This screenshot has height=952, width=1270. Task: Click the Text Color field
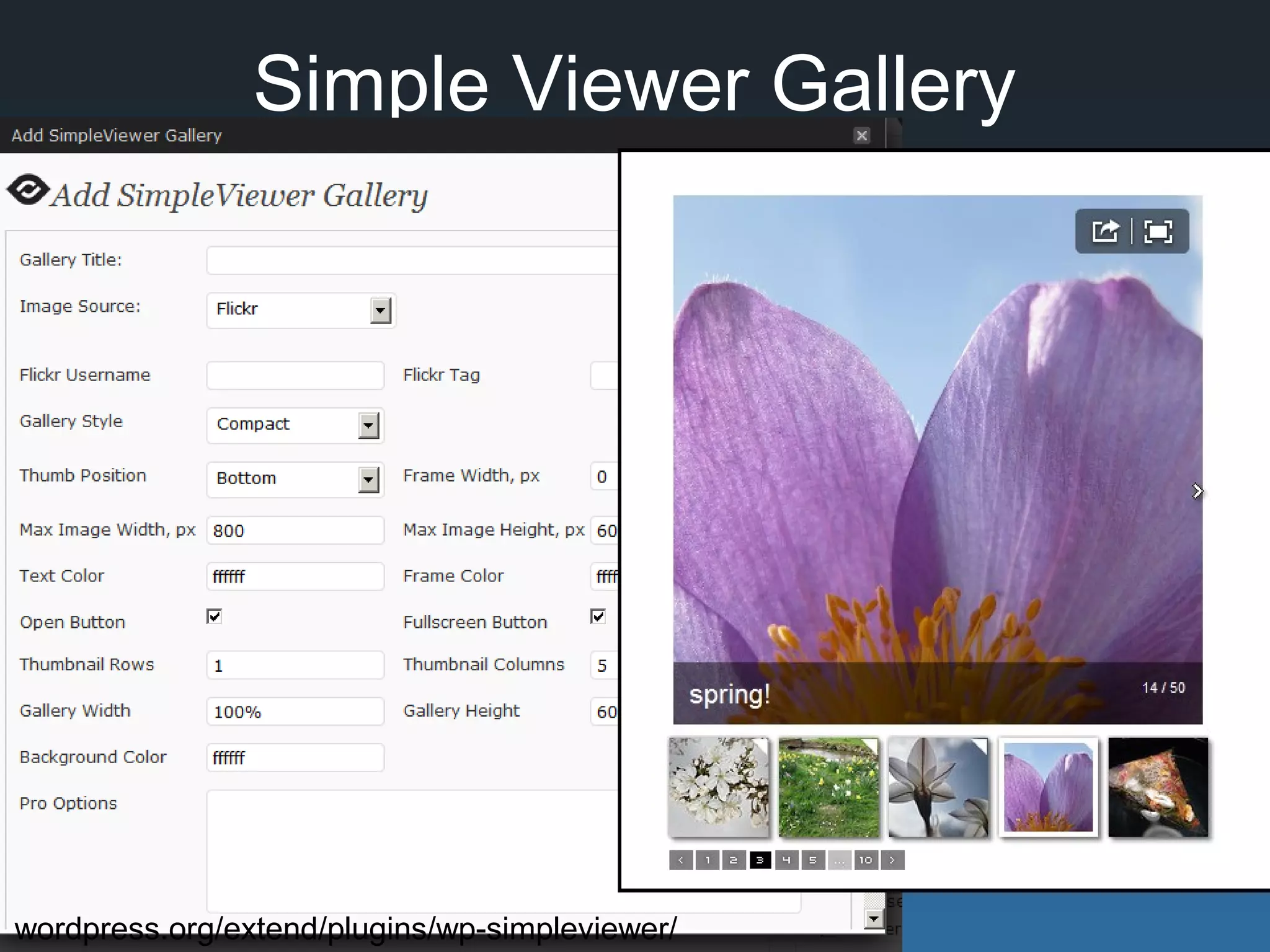tap(295, 576)
